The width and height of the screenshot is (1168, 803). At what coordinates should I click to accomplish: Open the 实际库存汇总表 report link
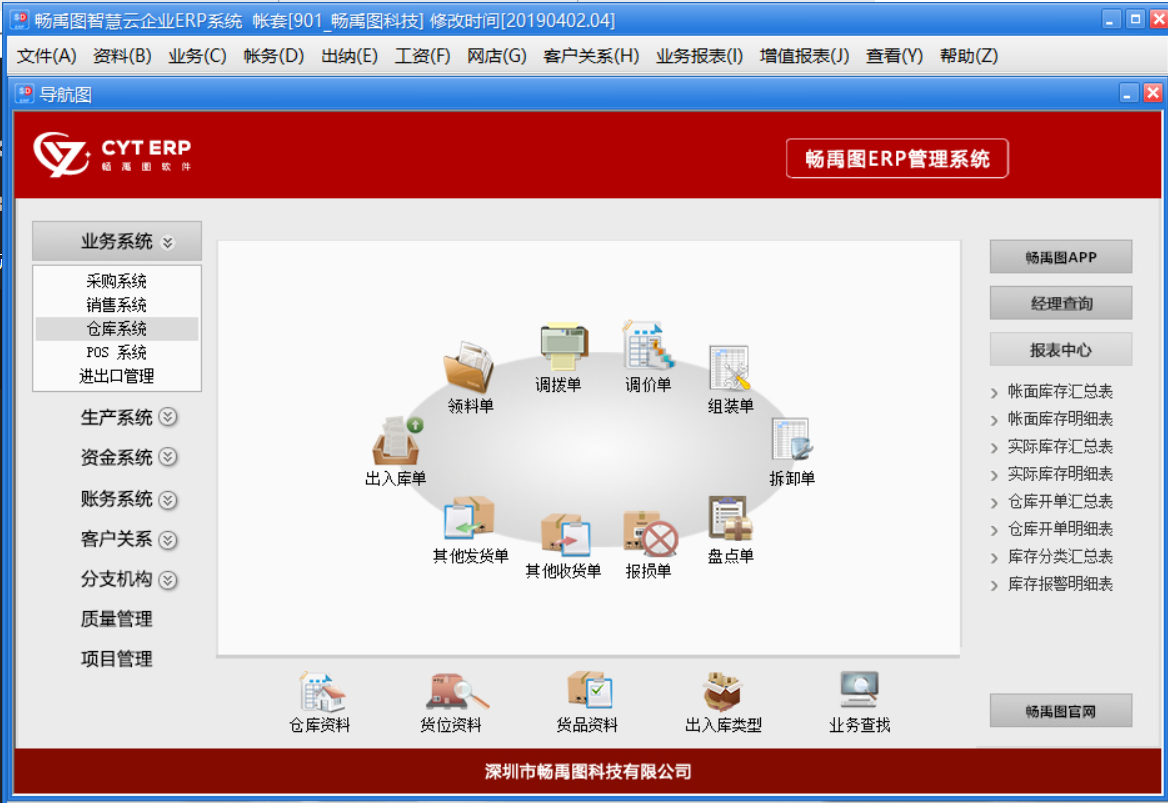[x=1060, y=447]
